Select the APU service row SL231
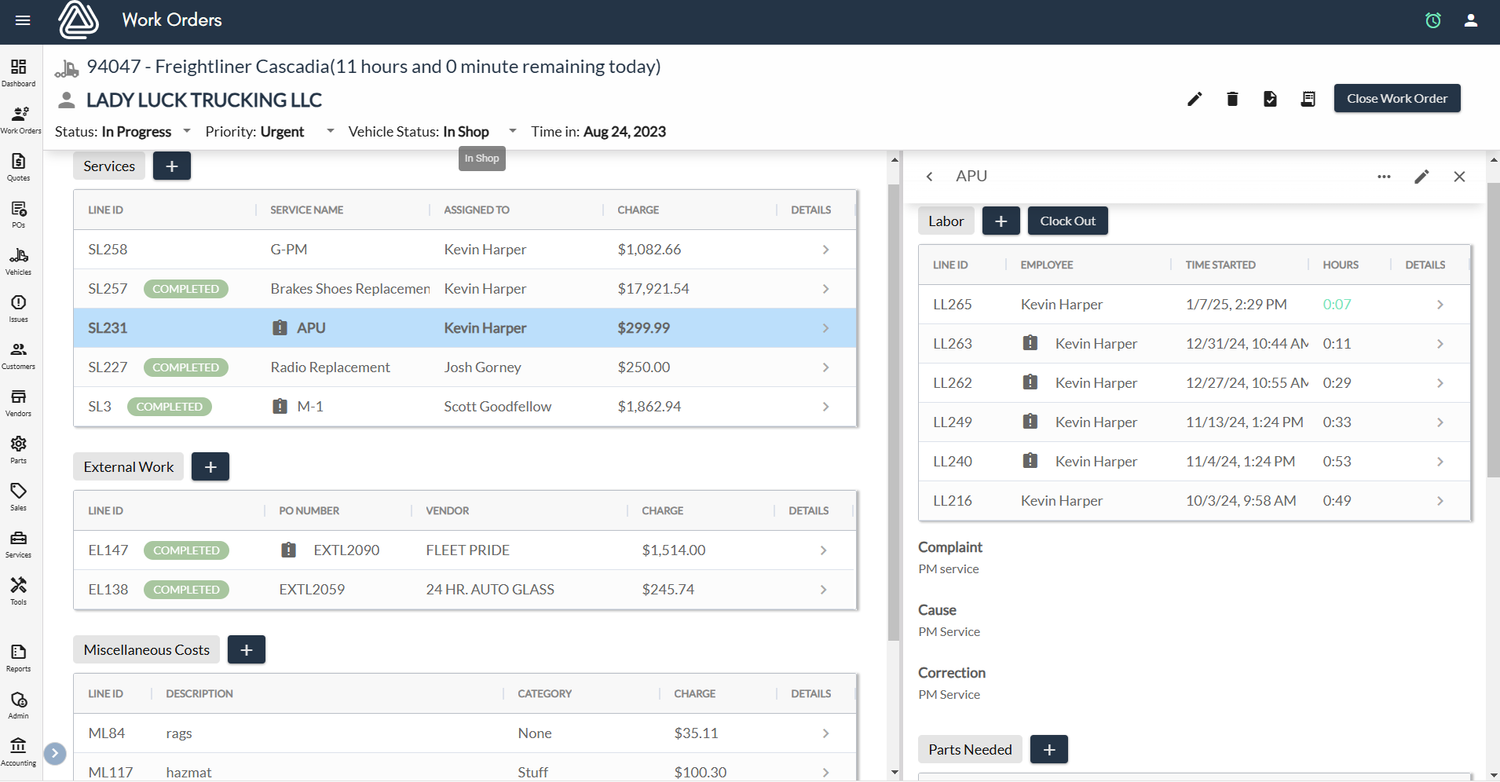This screenshot has height=782, width=1500. point(400,327)
